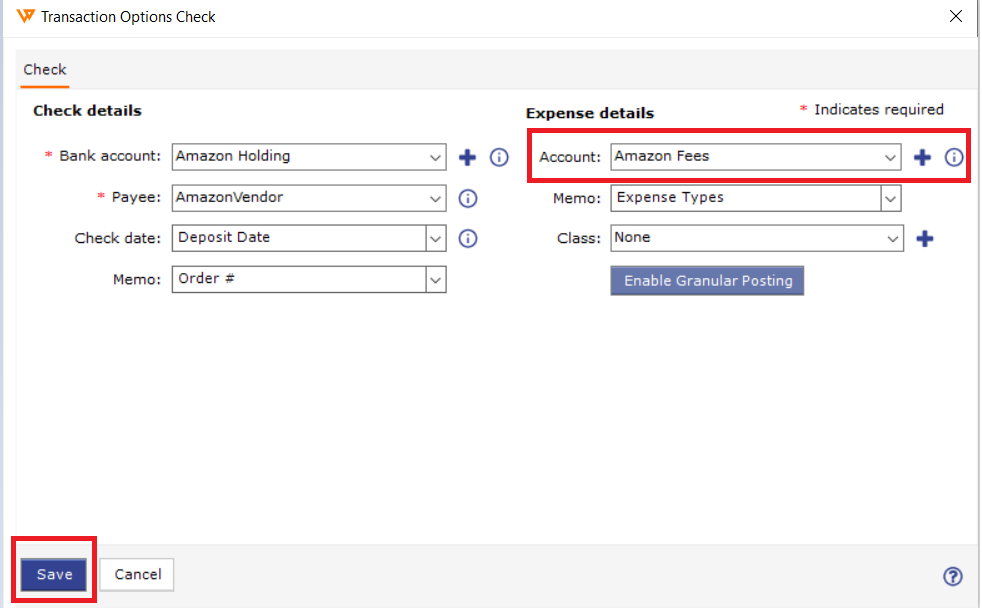Select the Check tab
The image size is (982, 608).
[44, 70]
